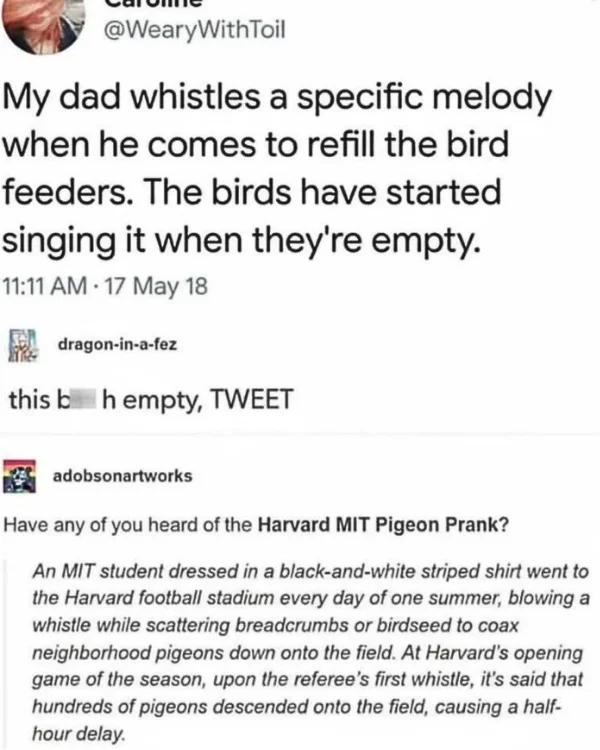Click the quoted line 'neighborhood pigeons down onto the field'
The width and height of the screenshot is (600, 750).
[x=300, y=655]
